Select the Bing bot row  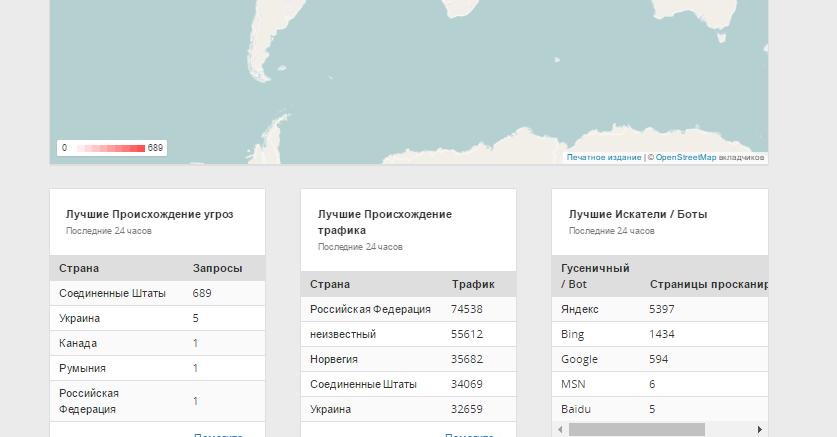[659, 334]
